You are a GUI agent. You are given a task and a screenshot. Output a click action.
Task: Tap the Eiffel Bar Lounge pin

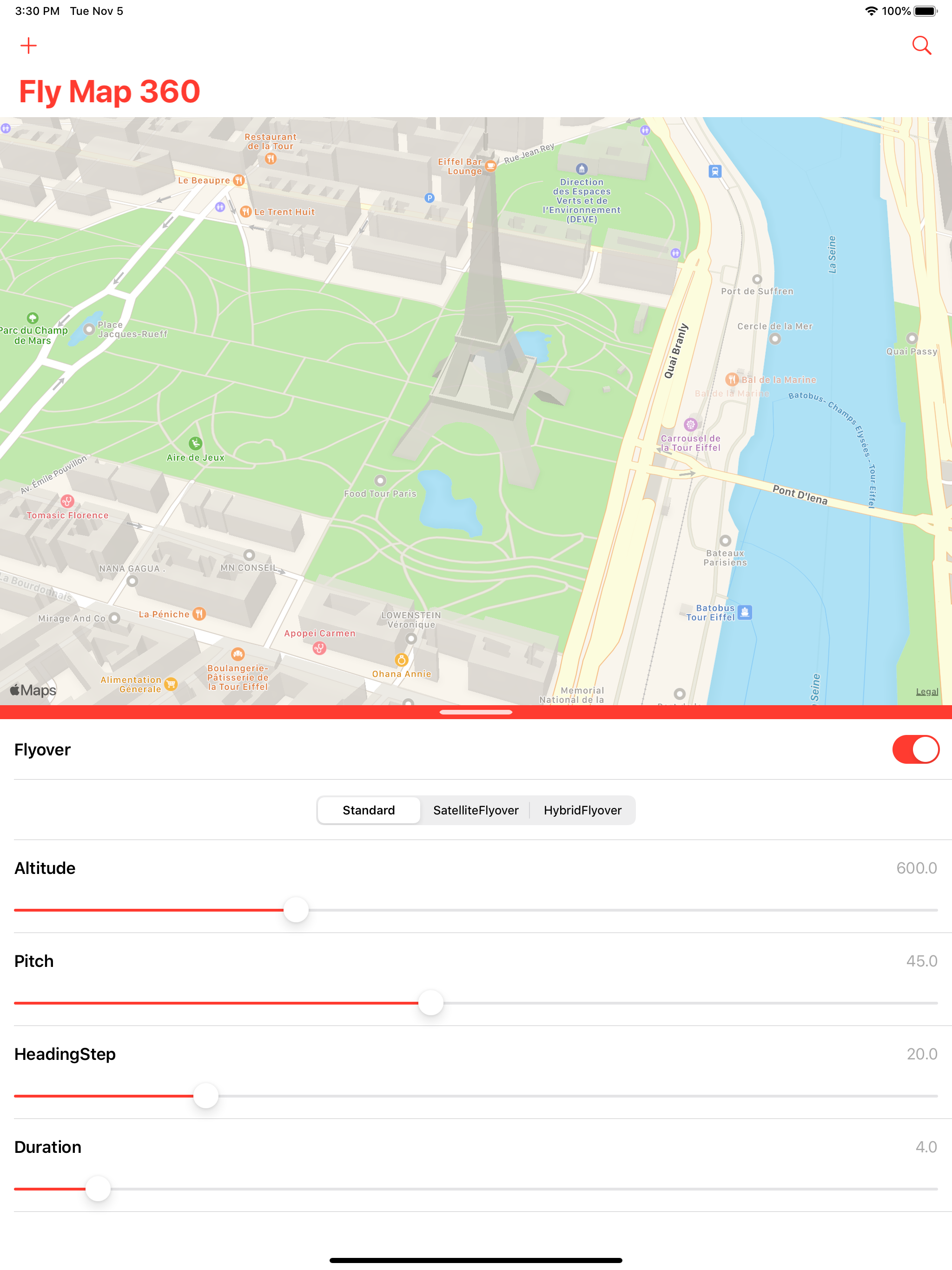[x=490, y=166]
